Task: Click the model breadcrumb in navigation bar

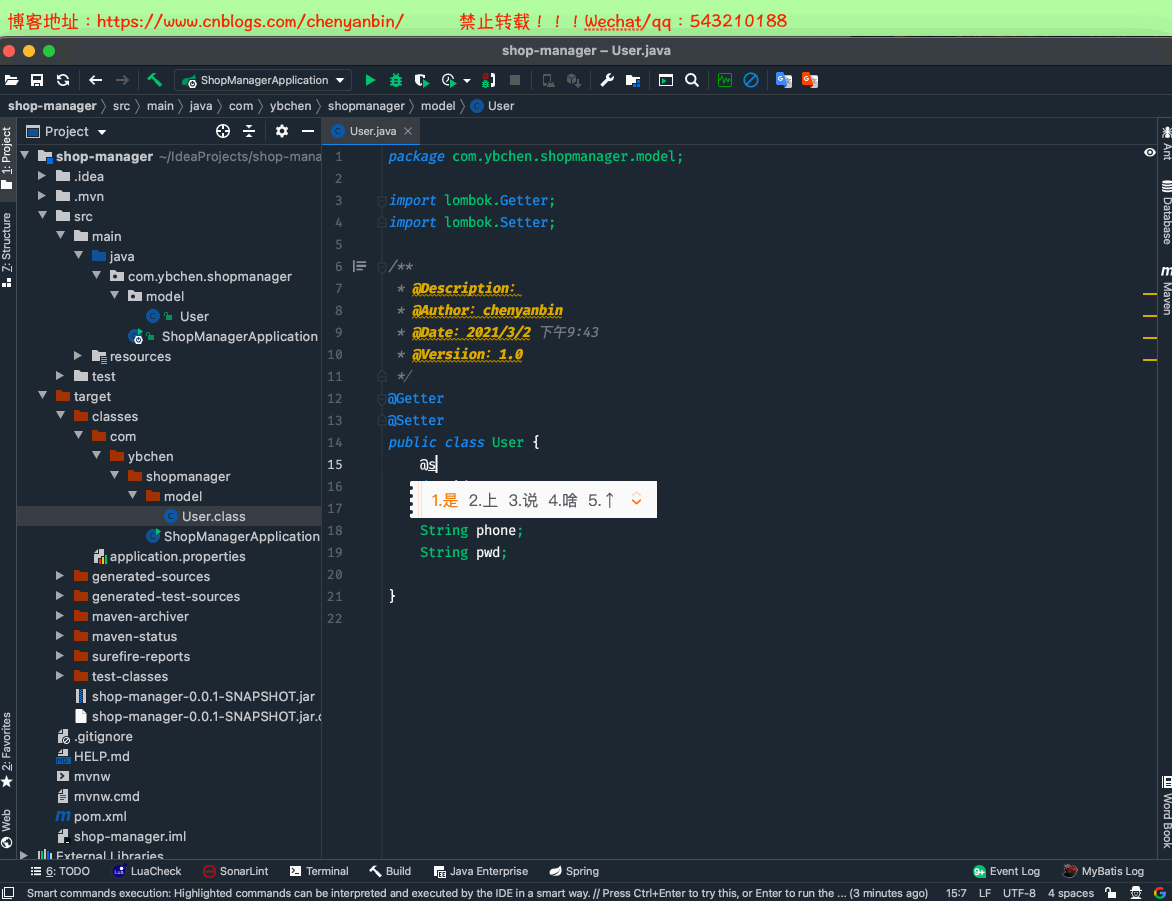Action: [438, 106]
